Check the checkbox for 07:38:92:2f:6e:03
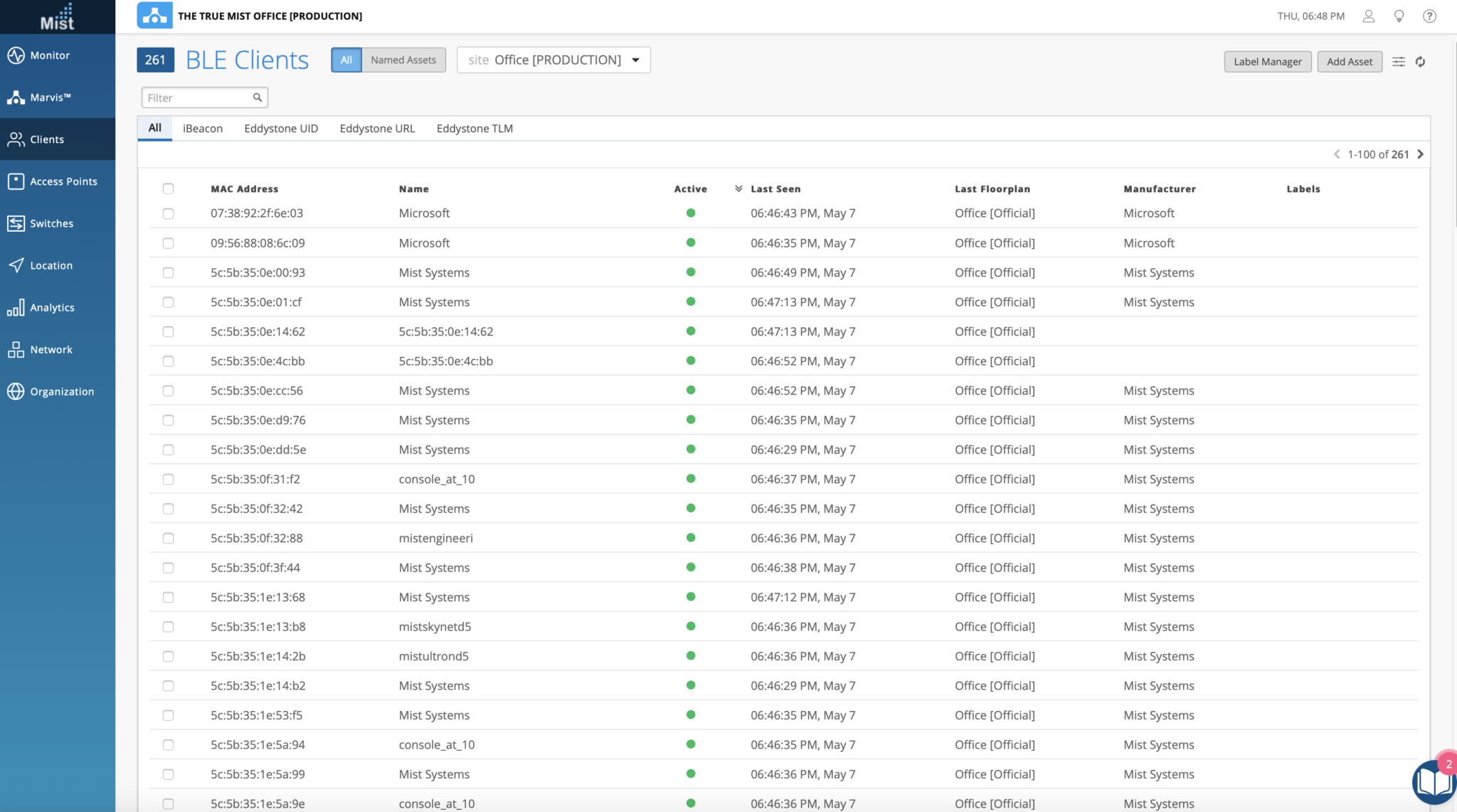The height and width of the screenshot is (812, 1457). 169,213
